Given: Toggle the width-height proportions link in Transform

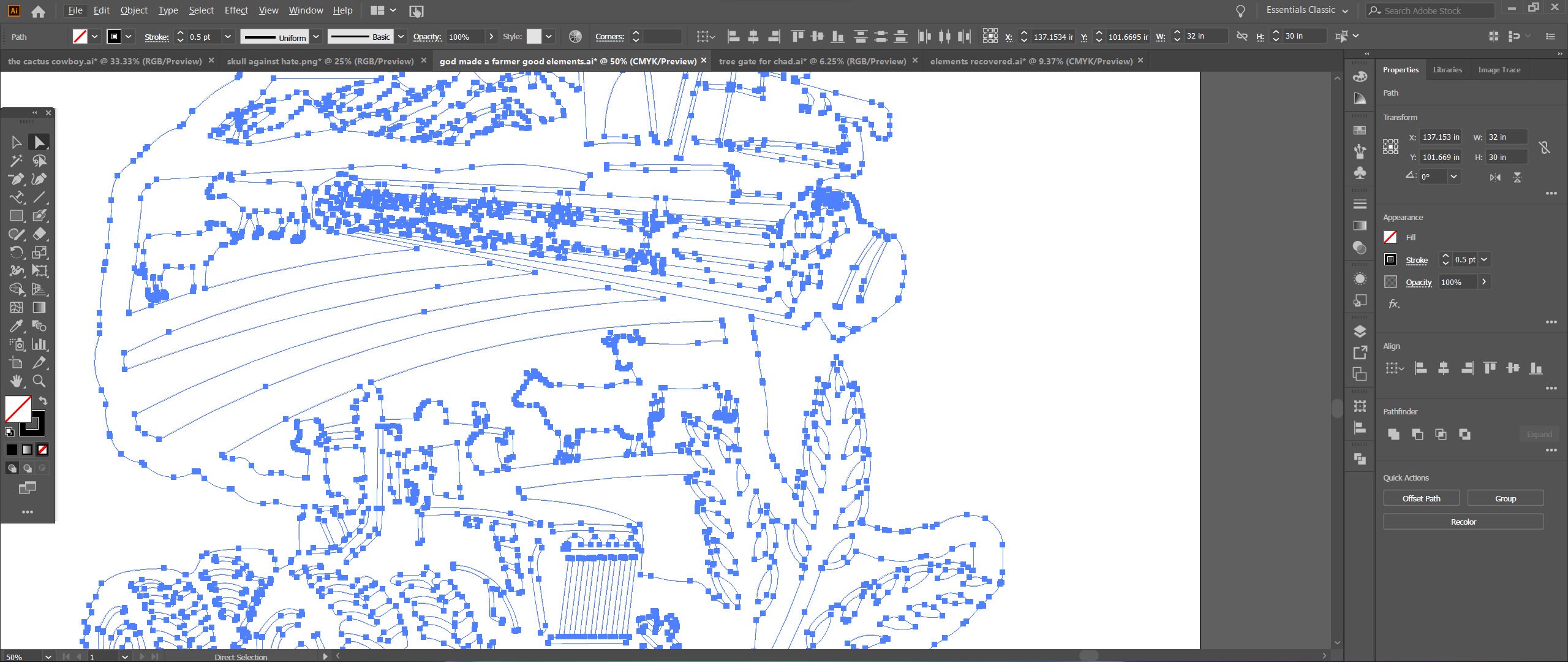Looking at the screenshot, I should 1545,146.
